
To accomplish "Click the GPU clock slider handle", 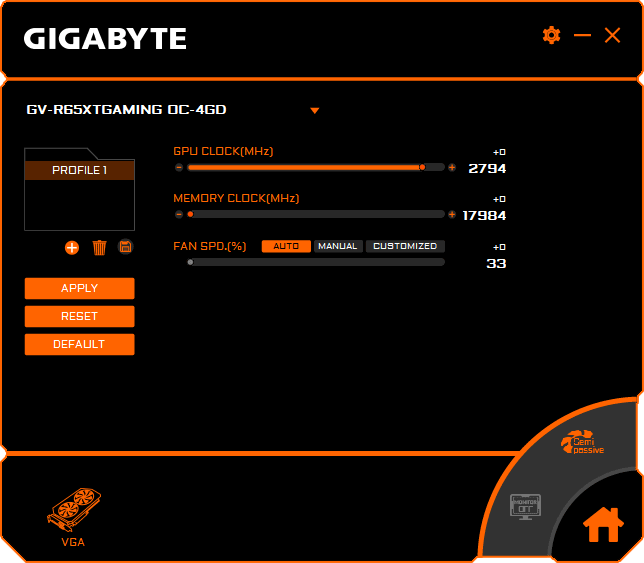I will tap(422, 167).
